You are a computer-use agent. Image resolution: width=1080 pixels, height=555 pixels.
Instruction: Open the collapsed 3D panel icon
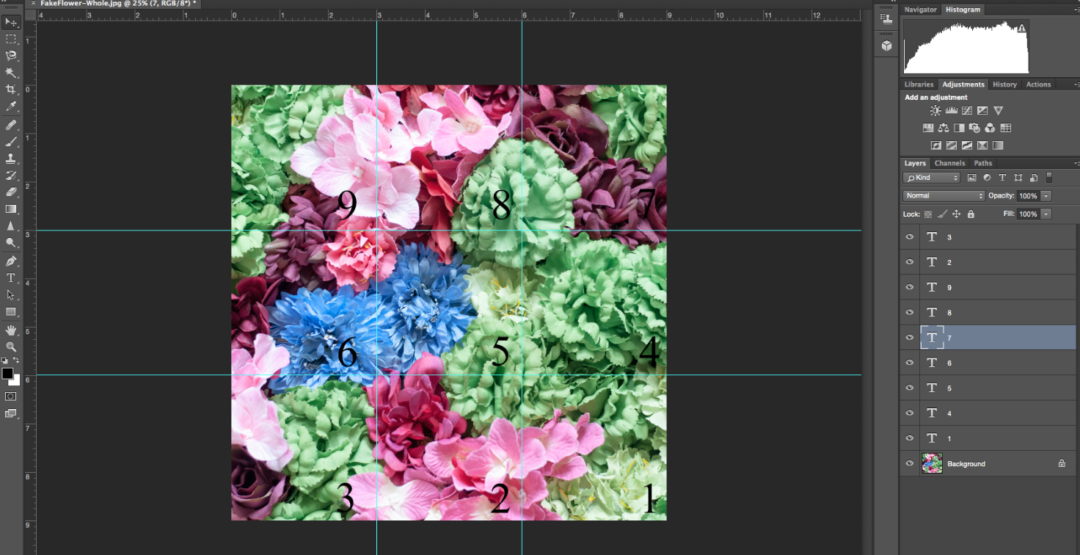(886, 45)
